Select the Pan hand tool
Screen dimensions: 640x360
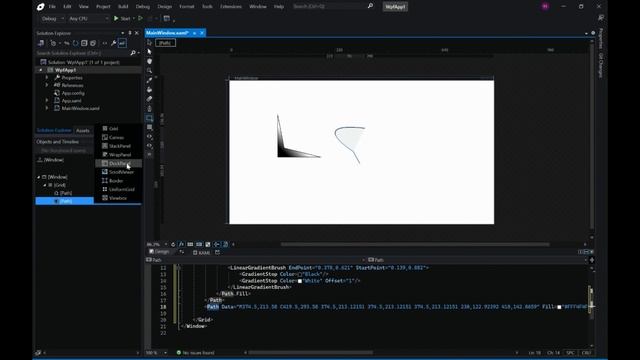pos(149,61)
